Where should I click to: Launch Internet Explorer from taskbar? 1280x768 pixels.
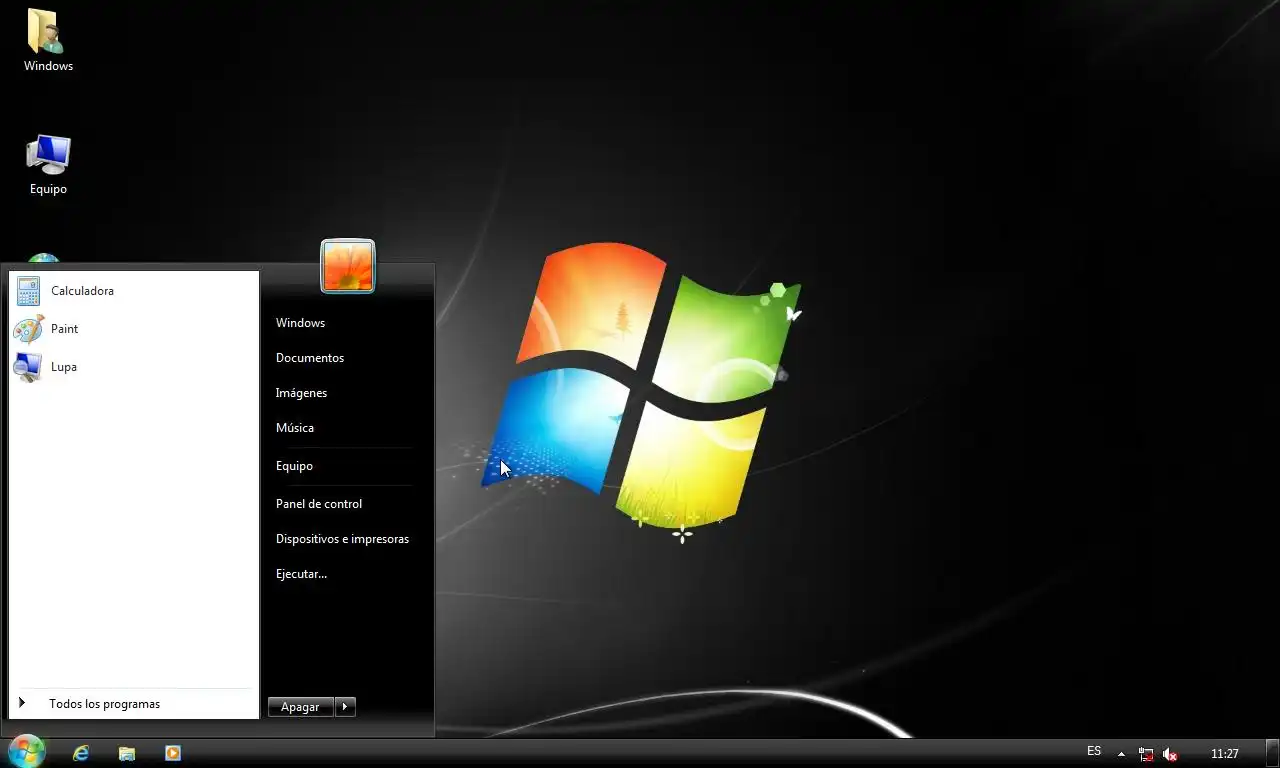pyautogui.click(x=81, y=754)
